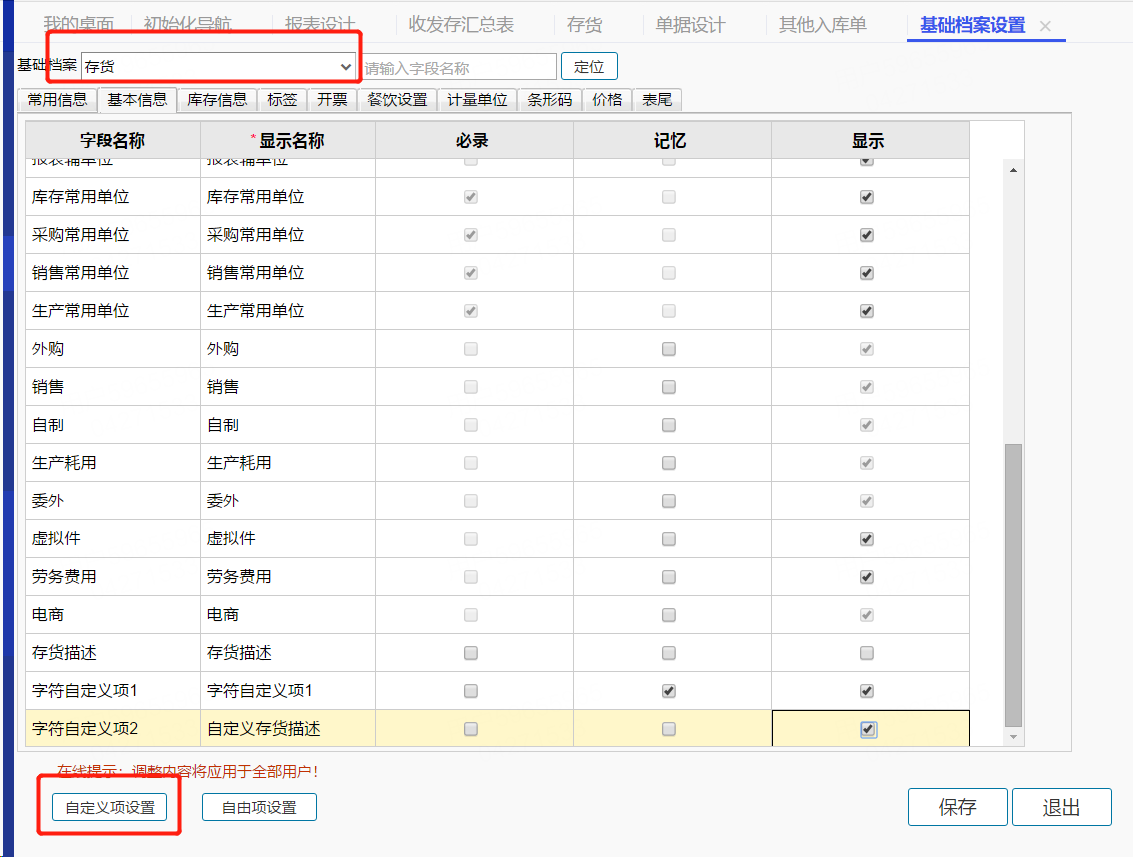Switch to the 存货 top tab
Screen dimensions: 1133x857
[585, 25]
